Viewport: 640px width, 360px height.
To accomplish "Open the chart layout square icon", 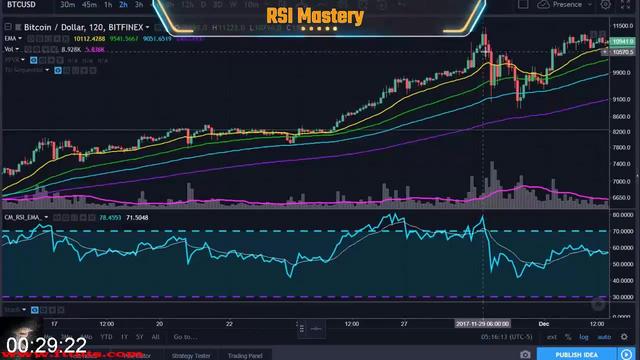I will coord(523,4).
